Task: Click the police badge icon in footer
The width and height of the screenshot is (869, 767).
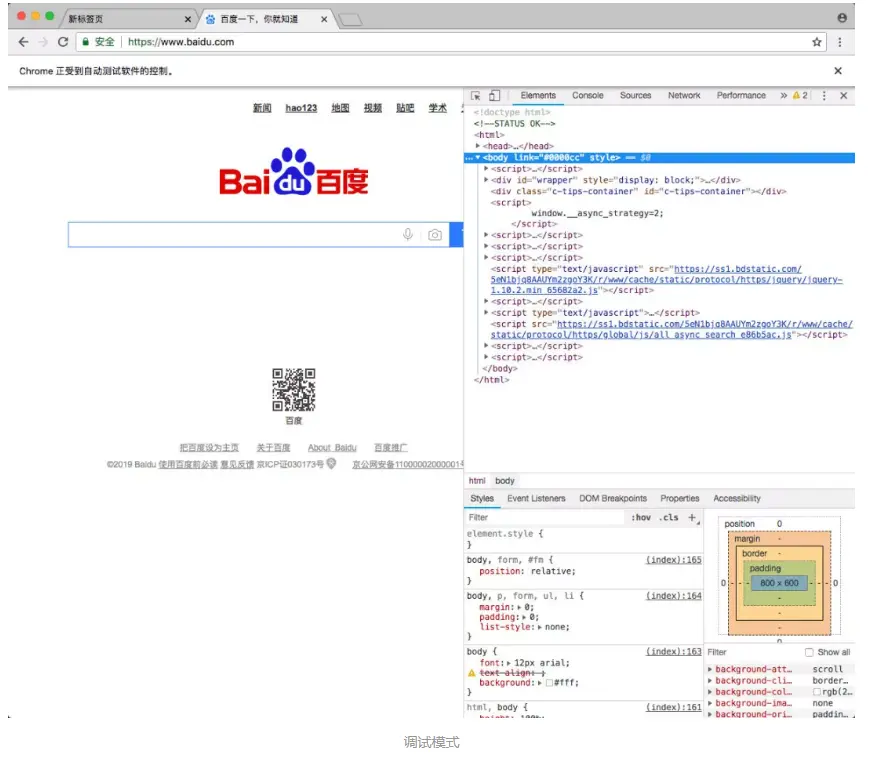Action: coord(331,463)
